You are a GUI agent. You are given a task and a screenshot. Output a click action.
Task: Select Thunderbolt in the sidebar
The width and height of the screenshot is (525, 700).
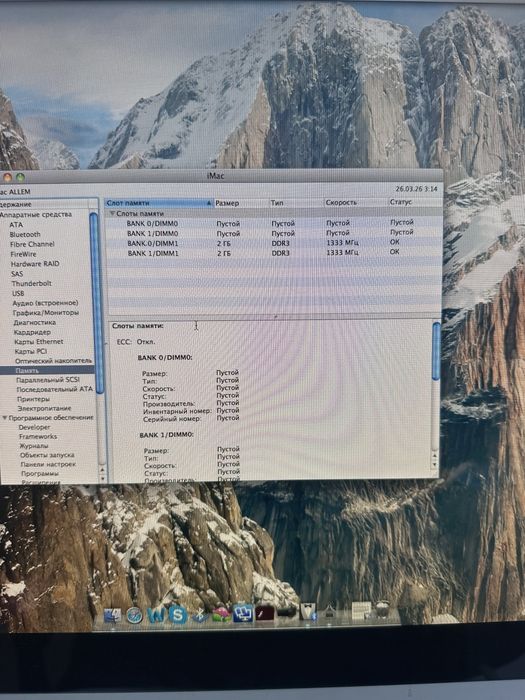[32, 283]
